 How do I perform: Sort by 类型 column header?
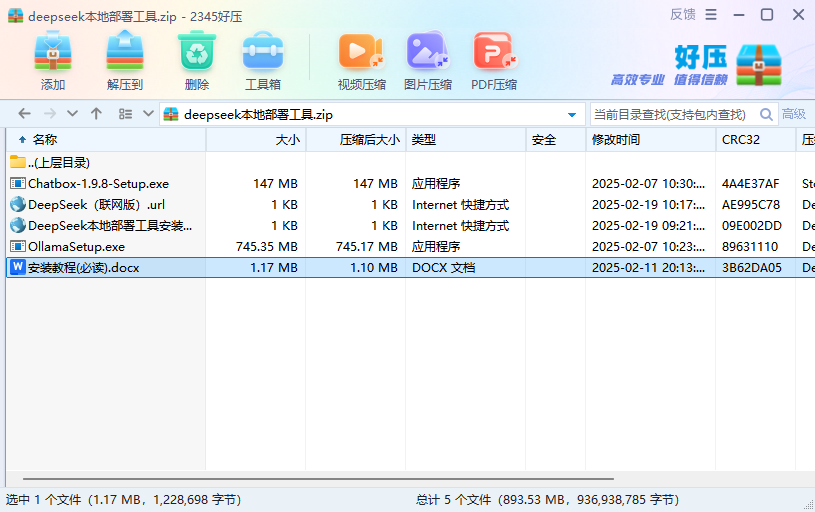pos(466,140)
